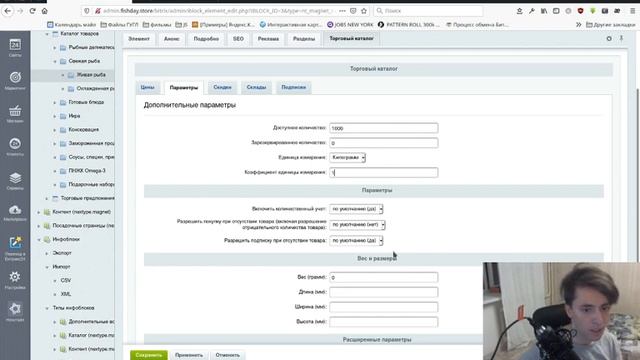Image resolution: width=640 pixels, height=360 pixels.
Task: Collapse the Инфоблоки tree node
Action: 39,239
